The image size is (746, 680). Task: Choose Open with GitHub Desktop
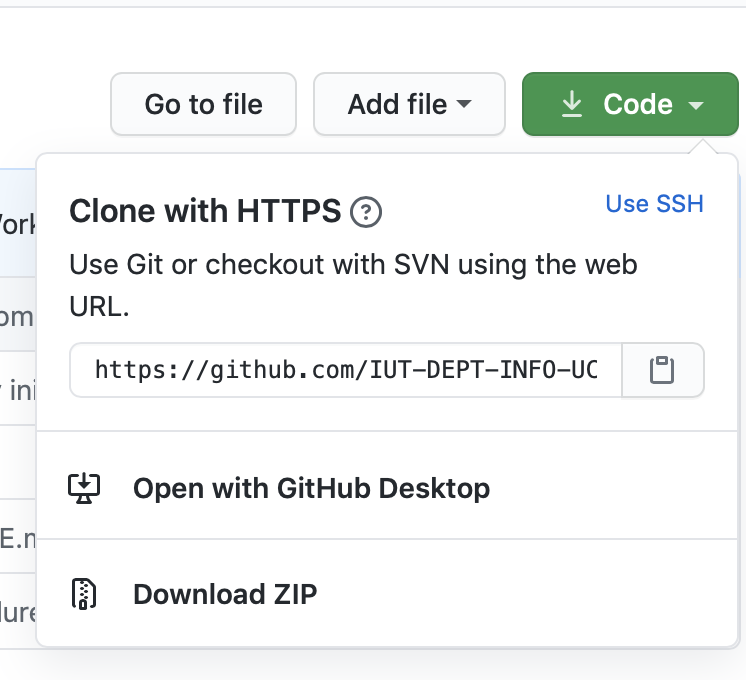[311, 488]
